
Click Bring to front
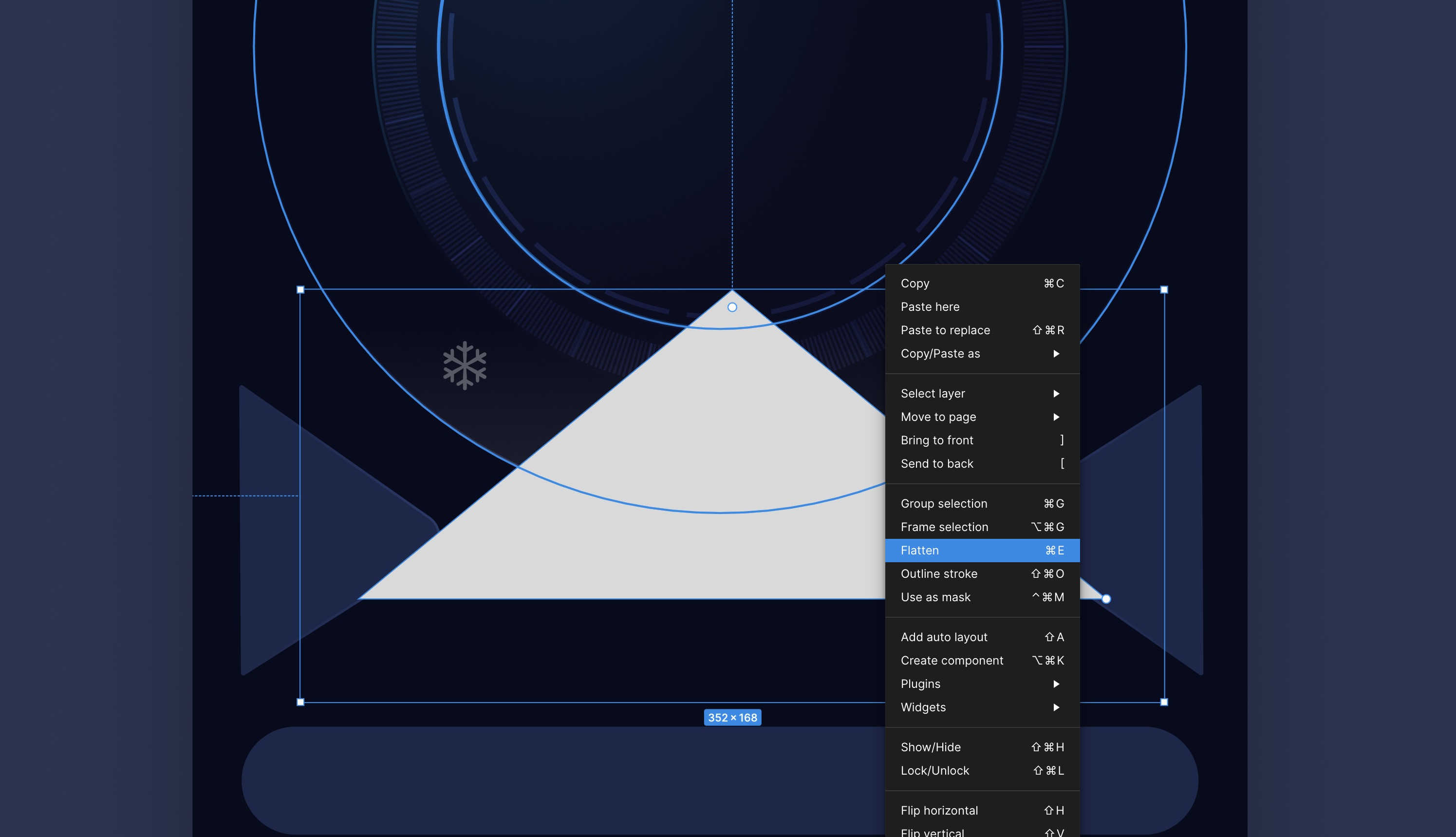tap(936, 440)
